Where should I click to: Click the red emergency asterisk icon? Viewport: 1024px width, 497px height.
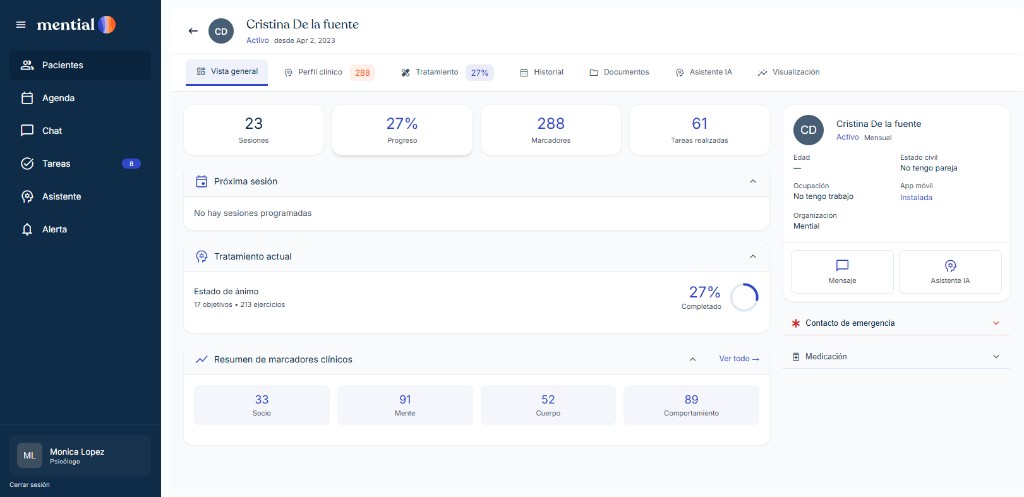coord(795,323)
